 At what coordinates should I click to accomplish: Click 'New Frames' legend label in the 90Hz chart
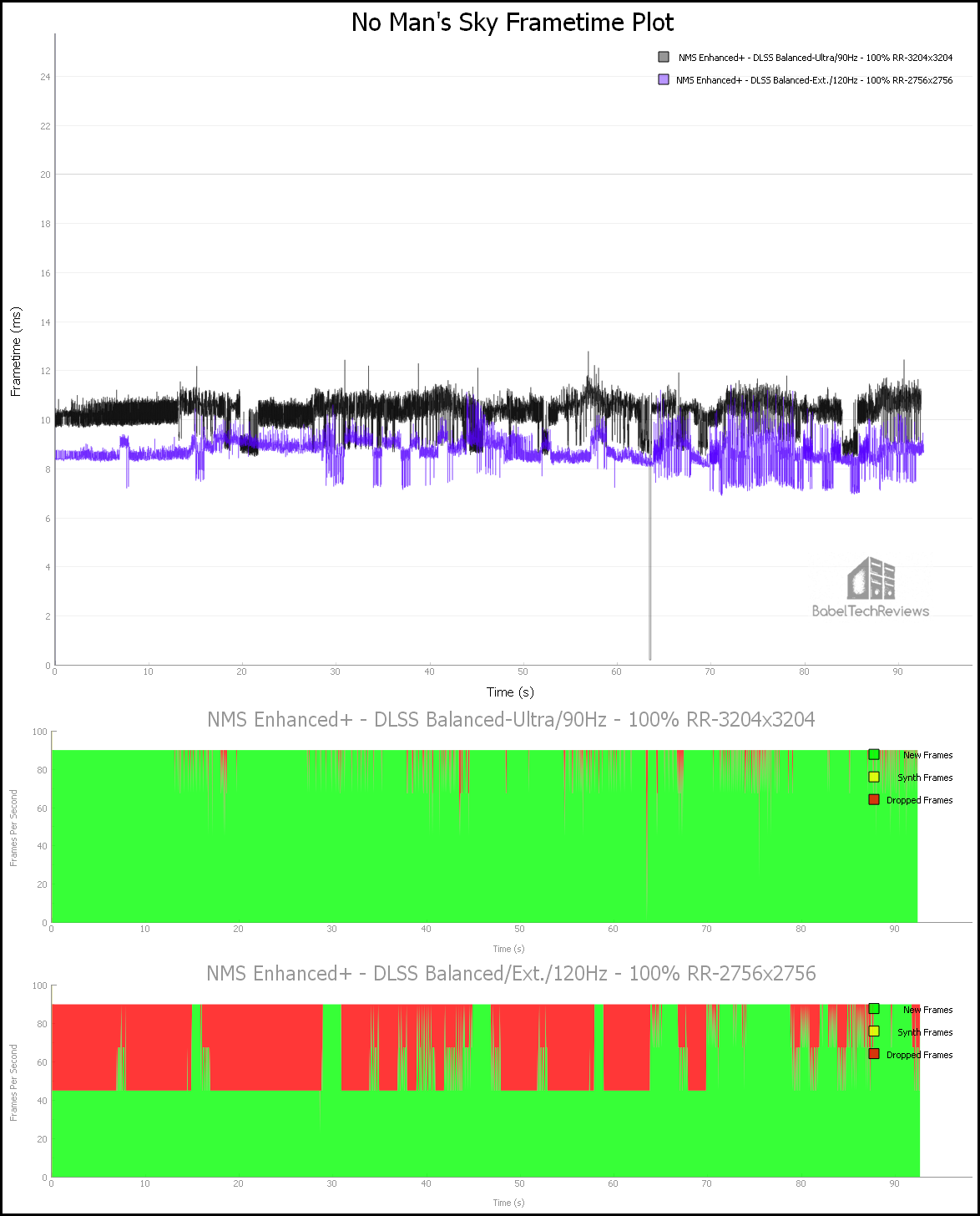tap(927, 756)
